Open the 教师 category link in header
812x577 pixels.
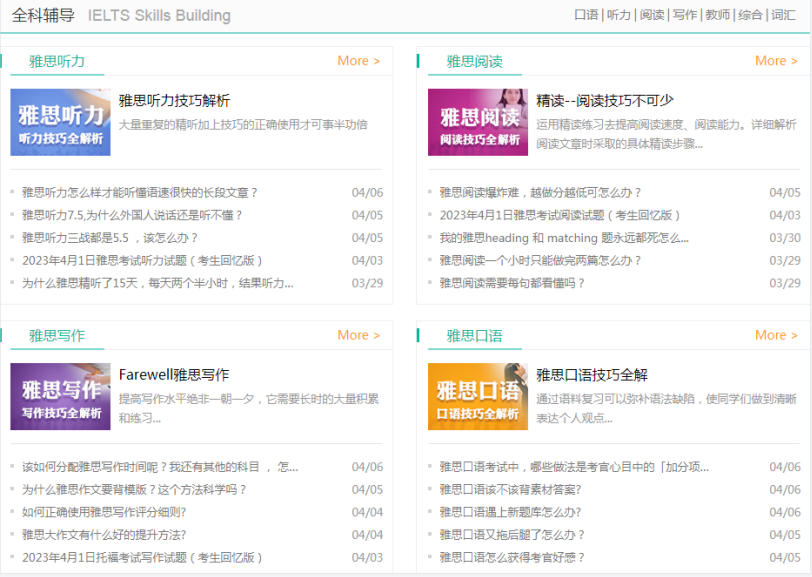coord(718,15)
